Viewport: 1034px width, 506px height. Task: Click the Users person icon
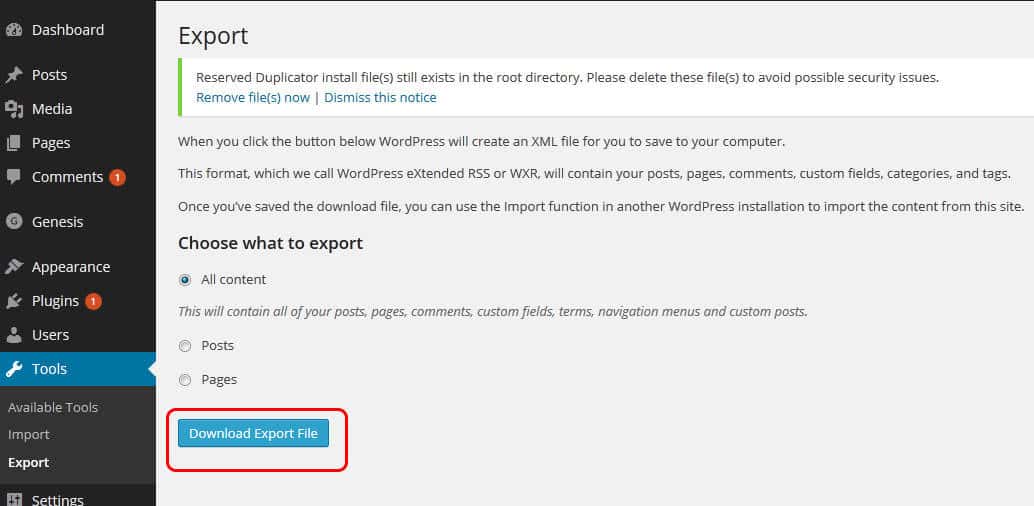tap(14, 335)
